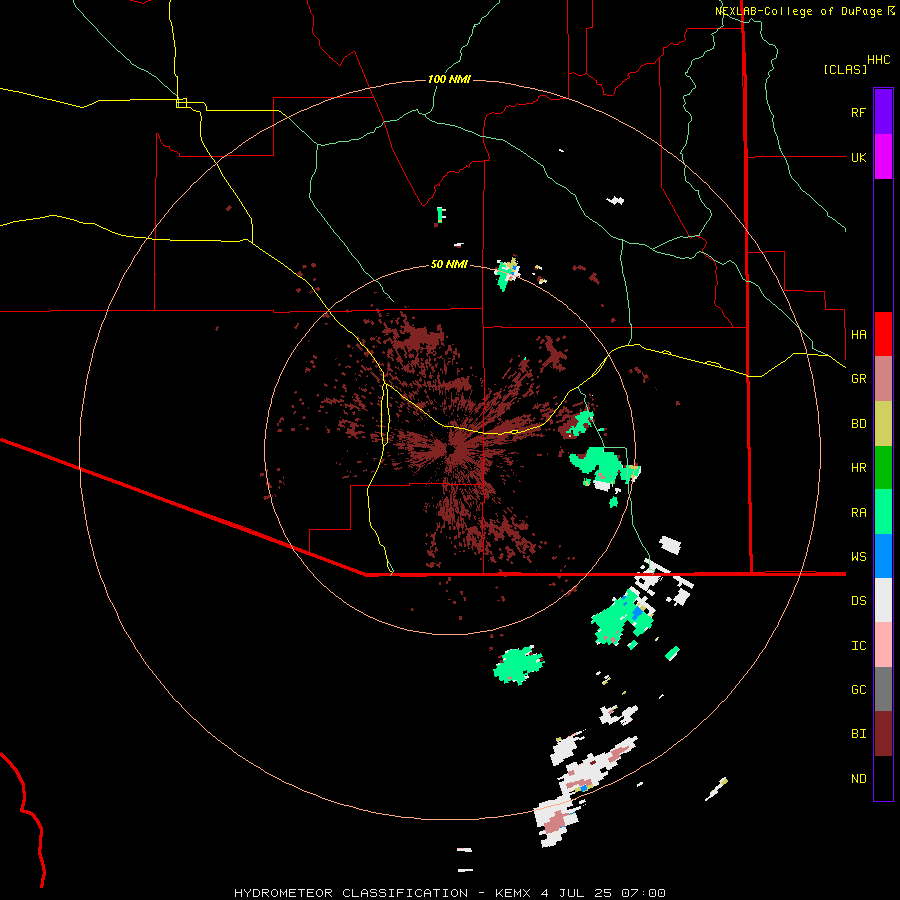Click the BI brown legend swatch
The height and width of the screenshot is (900, 900).
(x=883, y=734)
